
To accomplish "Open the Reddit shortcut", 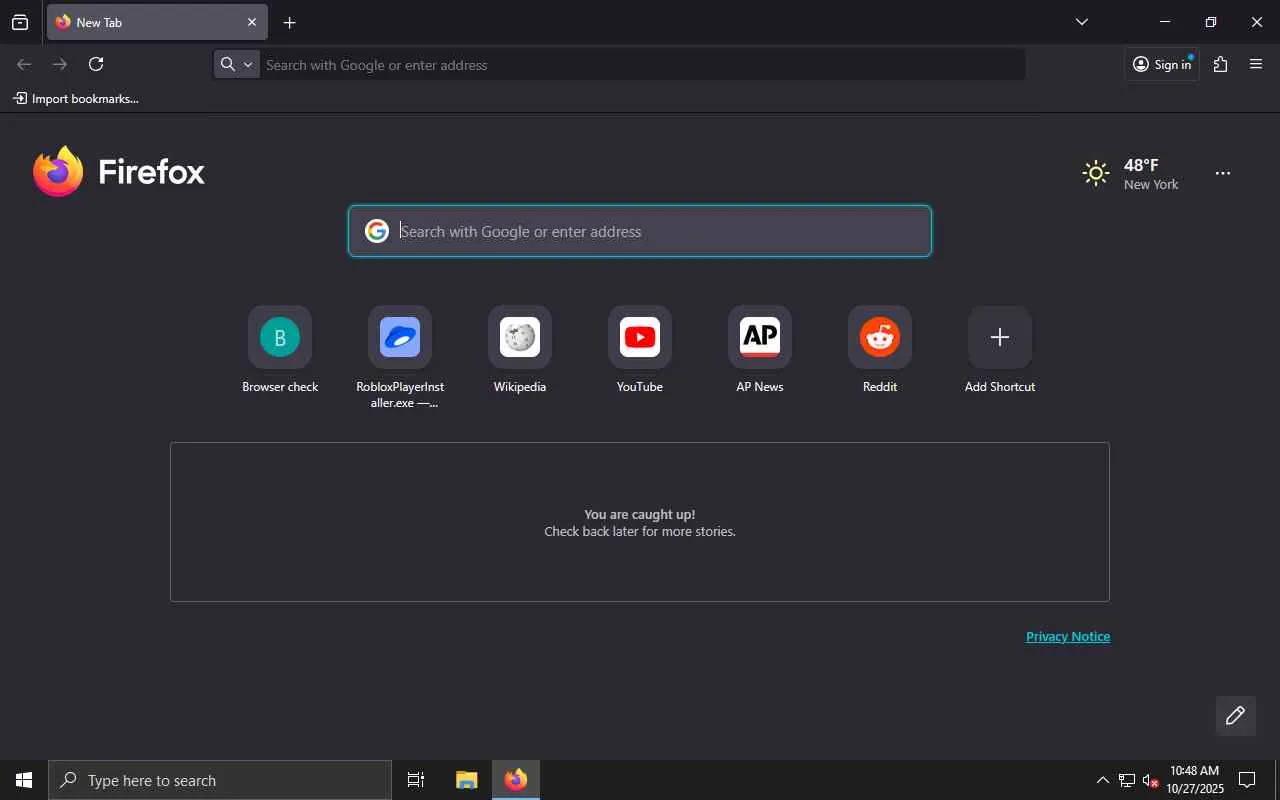I will pos(880,350).
